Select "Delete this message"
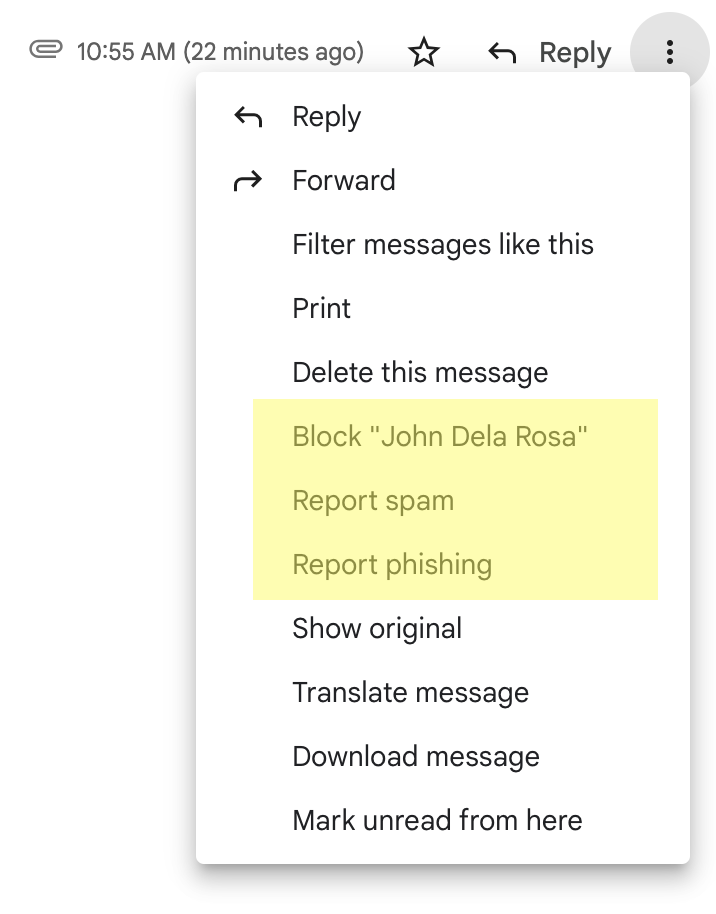This screenshot has width=716, height=914. point(420,373)
